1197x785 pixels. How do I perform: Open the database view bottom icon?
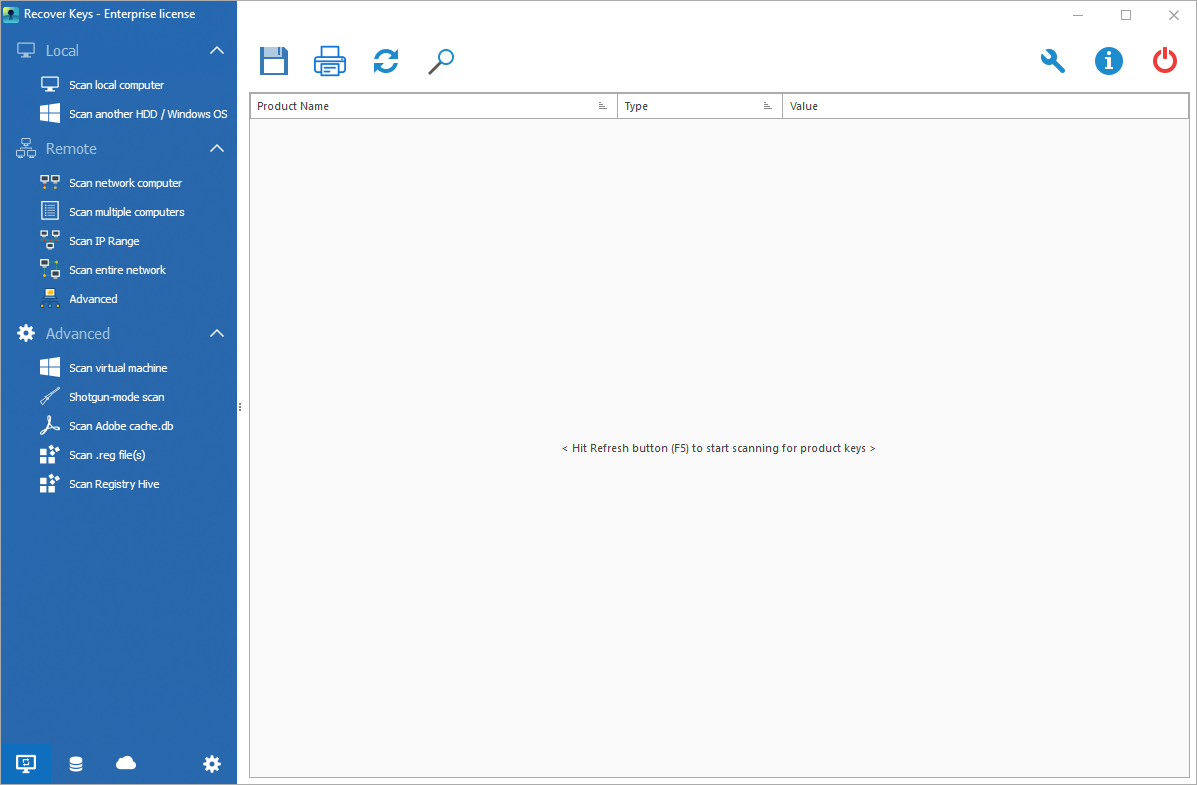tap(76, 764)
